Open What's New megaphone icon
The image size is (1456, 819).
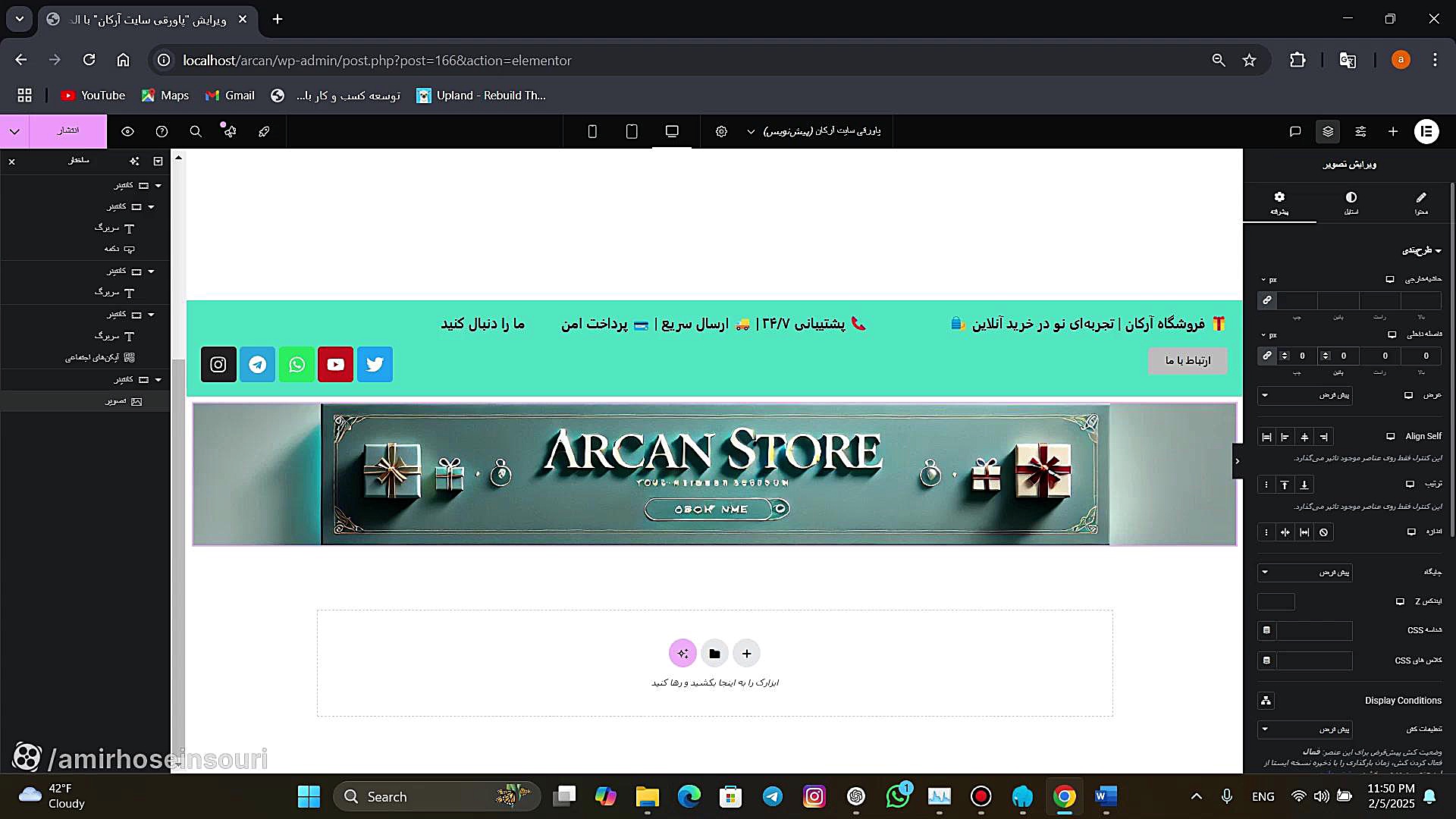click(x=230, y=131)
